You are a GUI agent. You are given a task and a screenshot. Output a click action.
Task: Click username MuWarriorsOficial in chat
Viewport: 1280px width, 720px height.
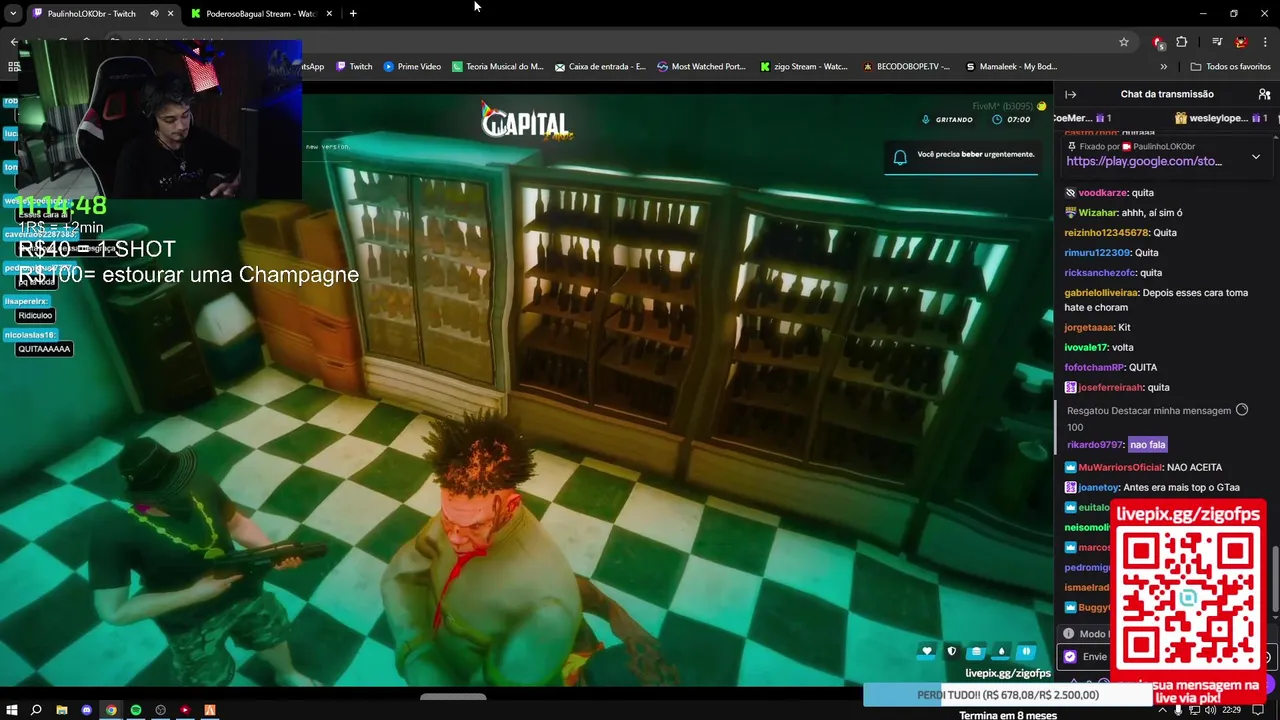(1121, 467)
